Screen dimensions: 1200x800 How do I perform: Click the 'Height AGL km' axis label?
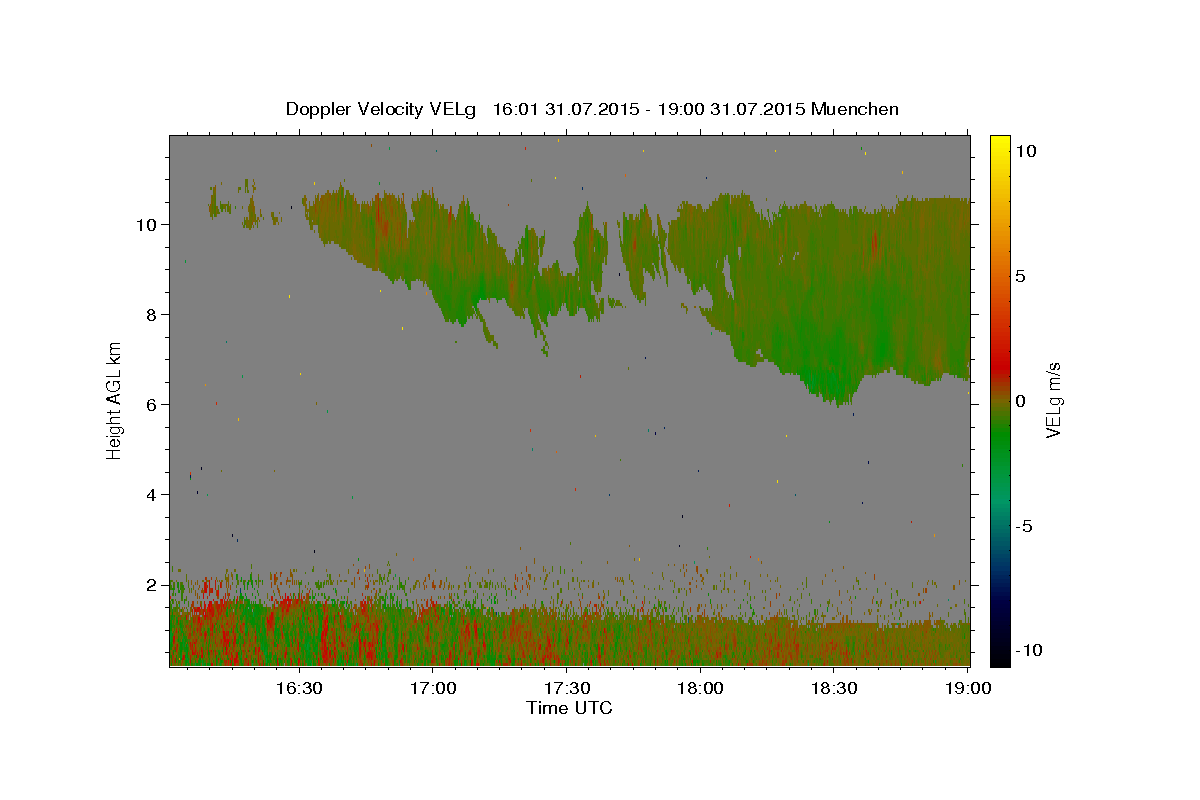pos(115,400)
